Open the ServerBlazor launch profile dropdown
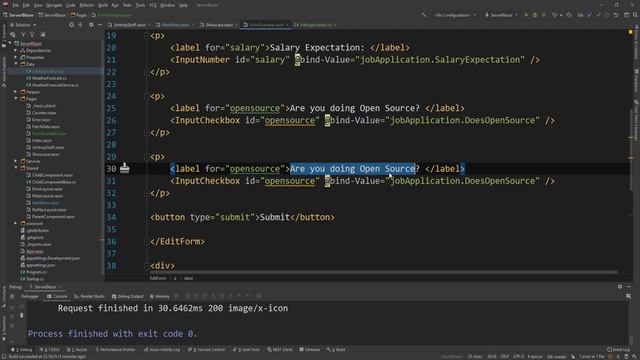This screenshot has height=360, width=640. coord(501,15)
